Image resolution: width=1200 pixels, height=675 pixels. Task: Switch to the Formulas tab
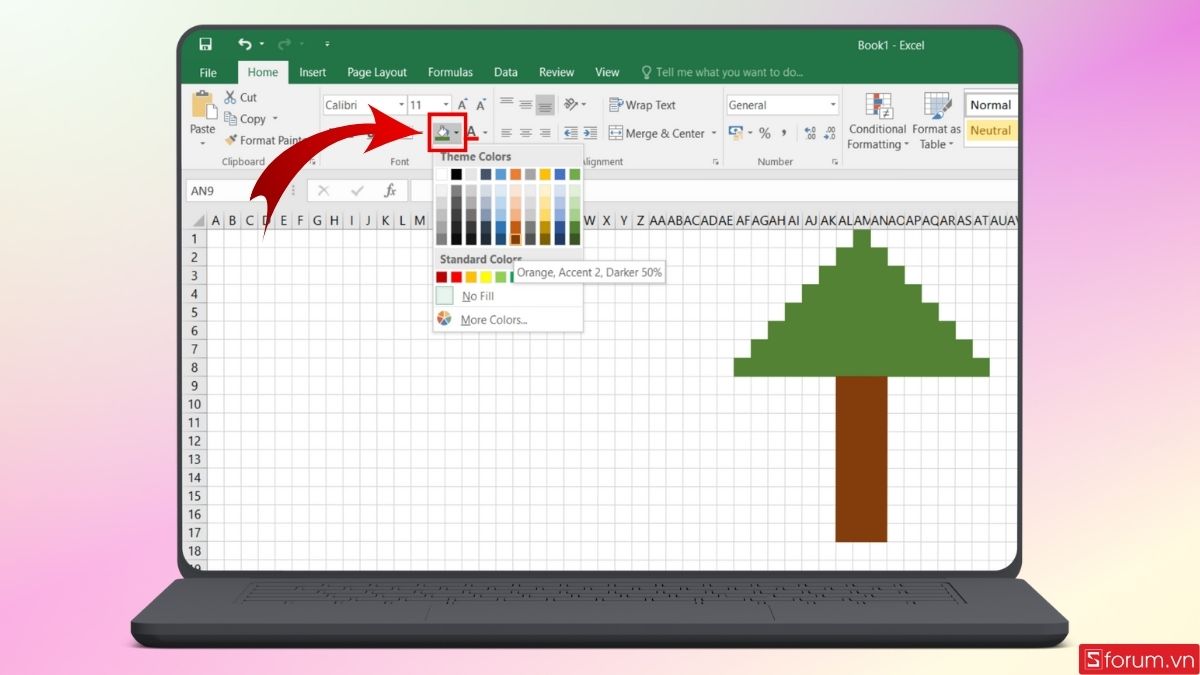(450, 72)
